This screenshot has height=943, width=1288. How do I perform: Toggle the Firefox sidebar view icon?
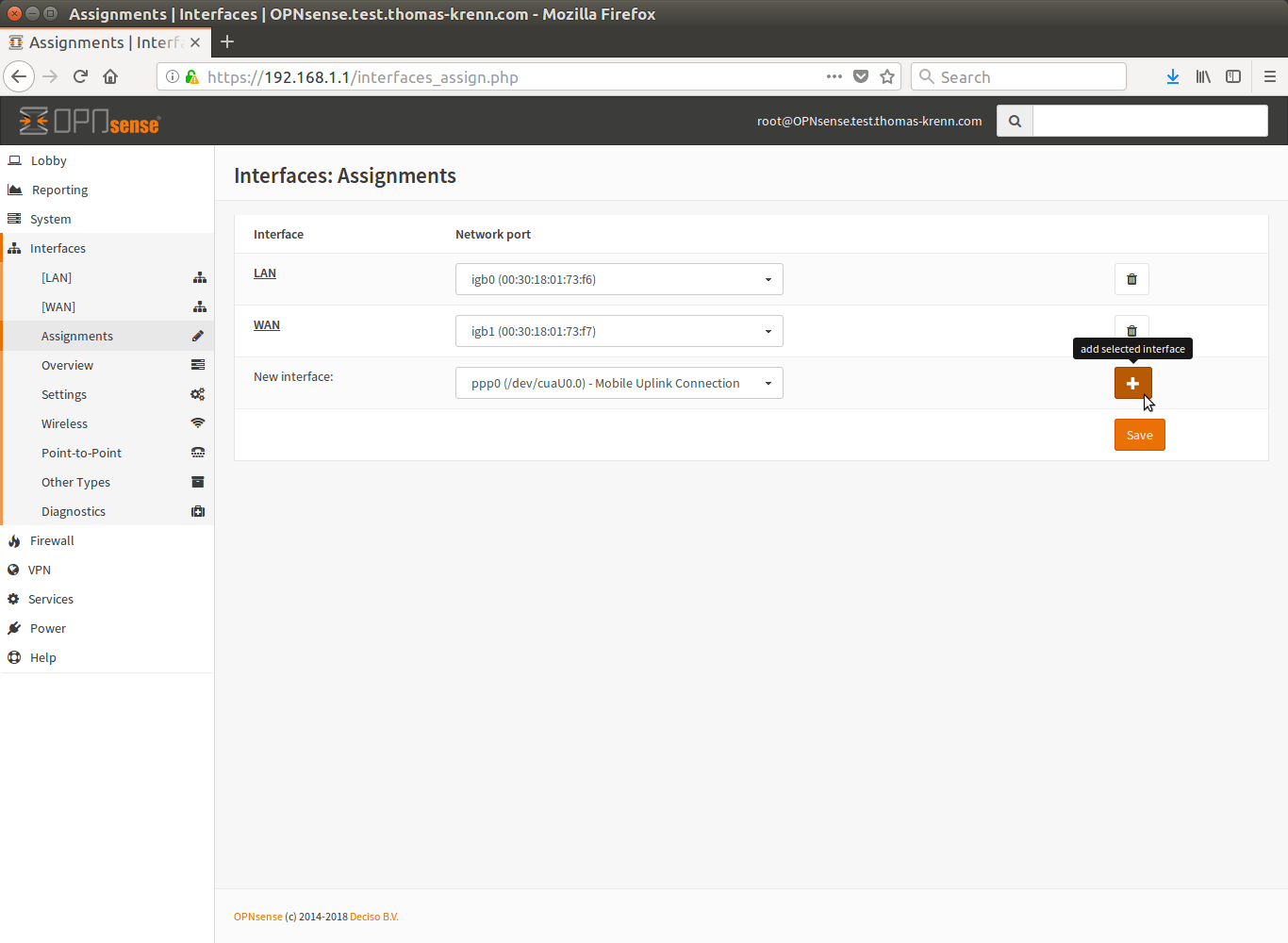(1233, 77)
